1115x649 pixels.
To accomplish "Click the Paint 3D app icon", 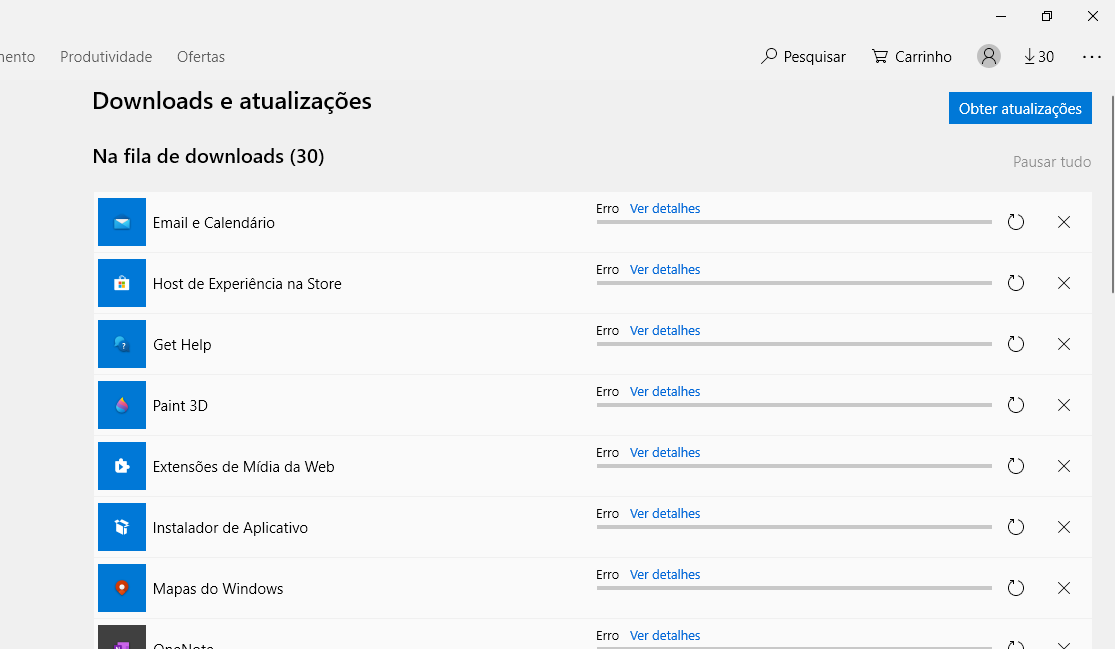I will (x=122, y=405).
